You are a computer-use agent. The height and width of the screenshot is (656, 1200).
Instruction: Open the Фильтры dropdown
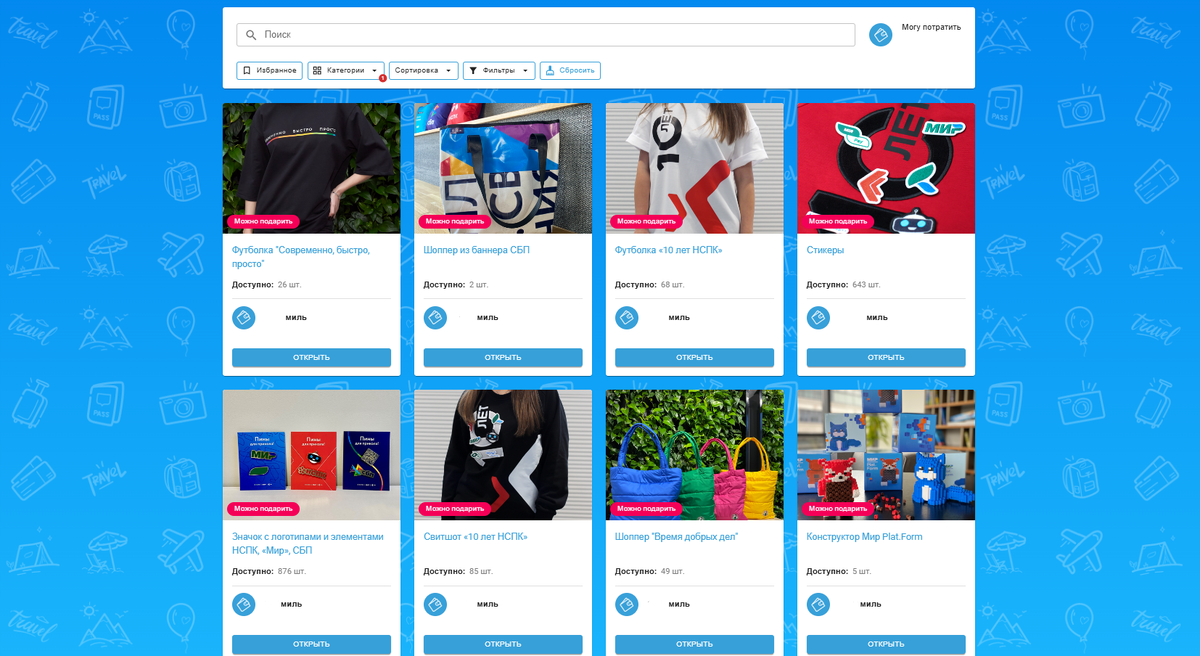[499, 71]
